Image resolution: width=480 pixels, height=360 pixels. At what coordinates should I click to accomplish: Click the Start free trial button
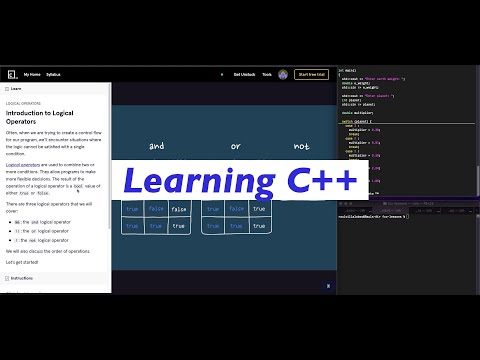[311, 74]
